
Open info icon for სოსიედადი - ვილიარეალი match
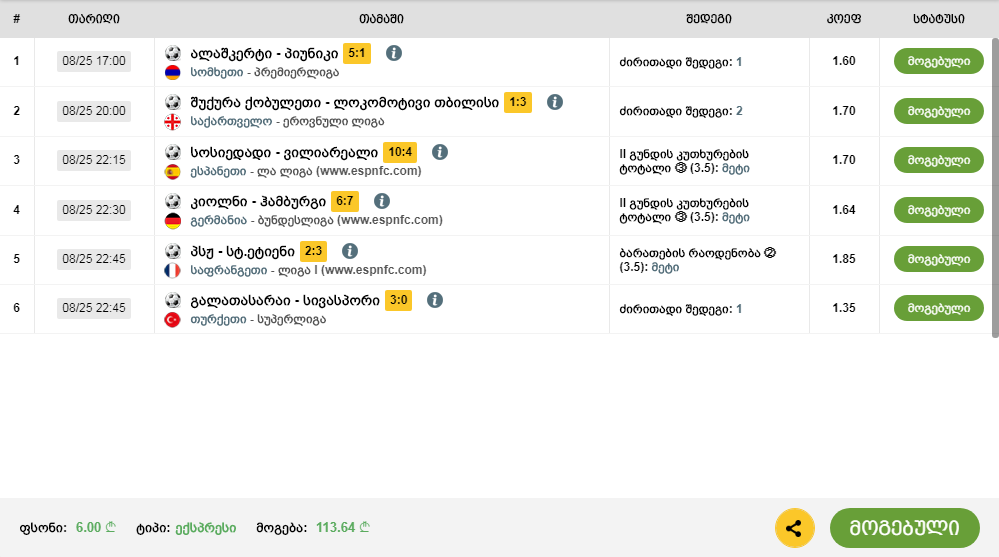pyautogui.click(x=440, y=152)
